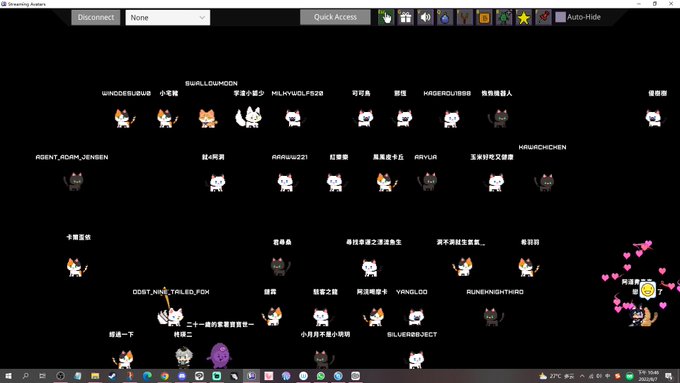Screen dimensions: 680x383
Task: Click the yellow star icon
Action: (523, 17)
